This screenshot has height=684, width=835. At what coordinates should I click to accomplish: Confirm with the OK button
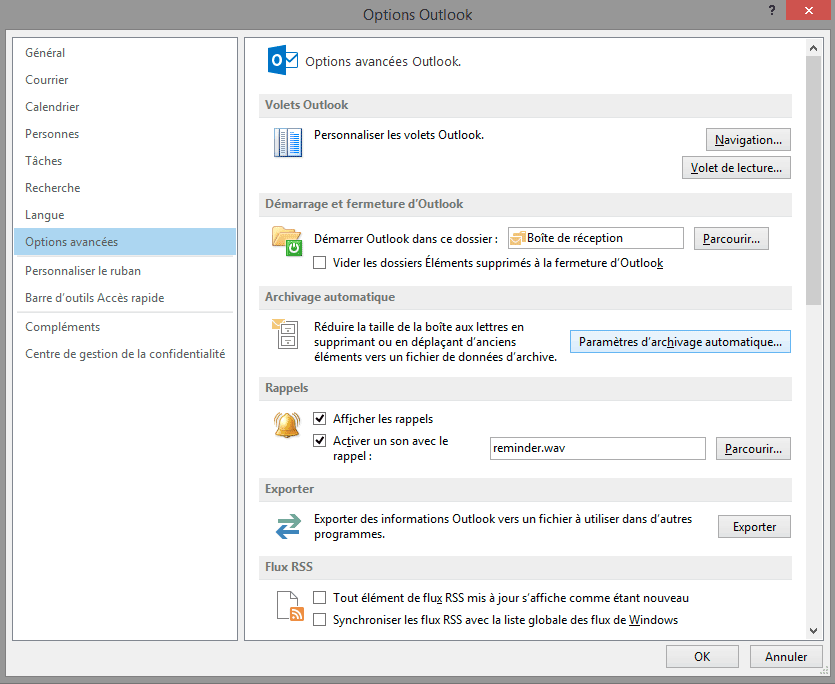(x=702, y=656)
